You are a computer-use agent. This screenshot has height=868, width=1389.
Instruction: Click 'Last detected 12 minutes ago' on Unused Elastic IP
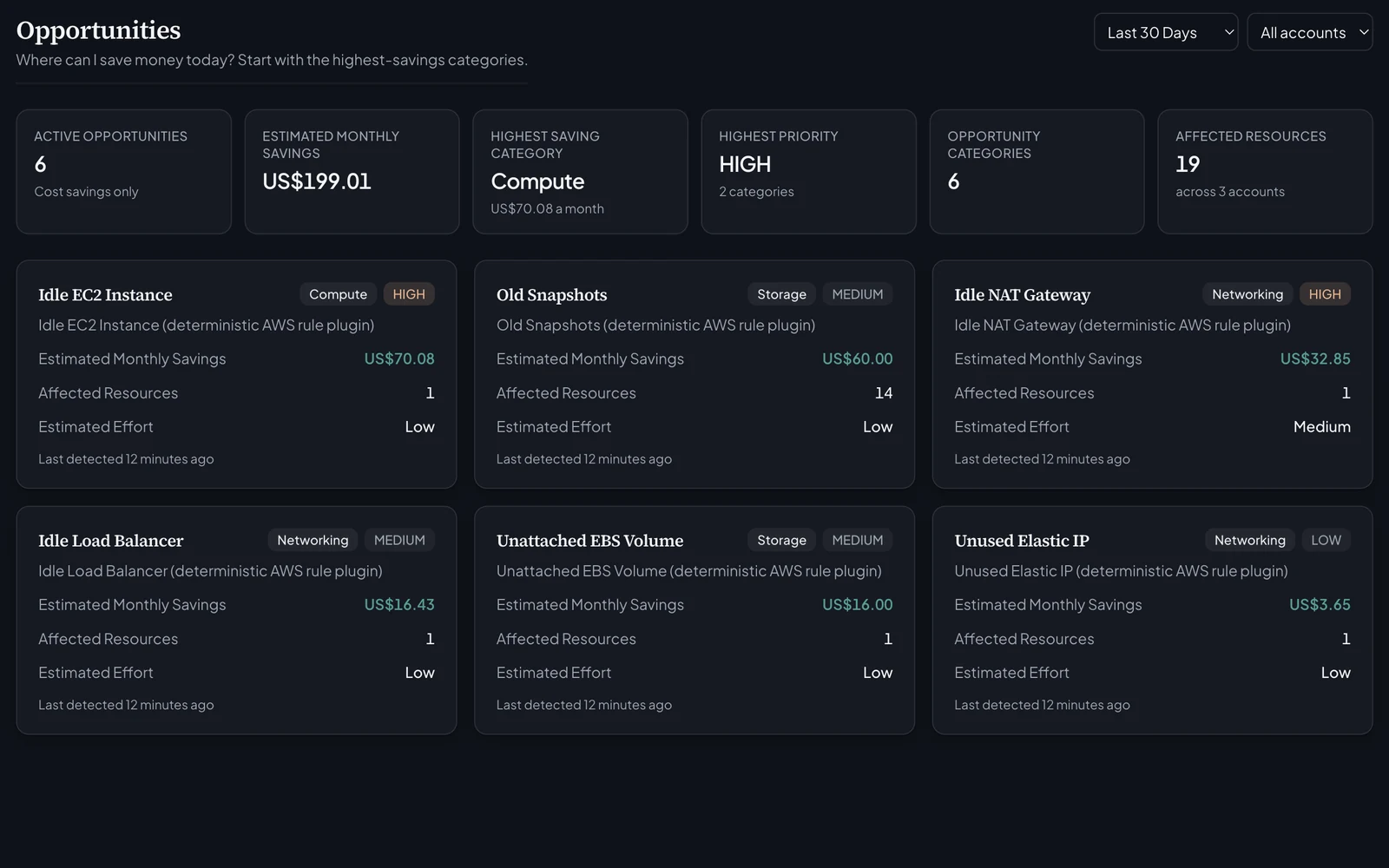(x=1042, y=705)
